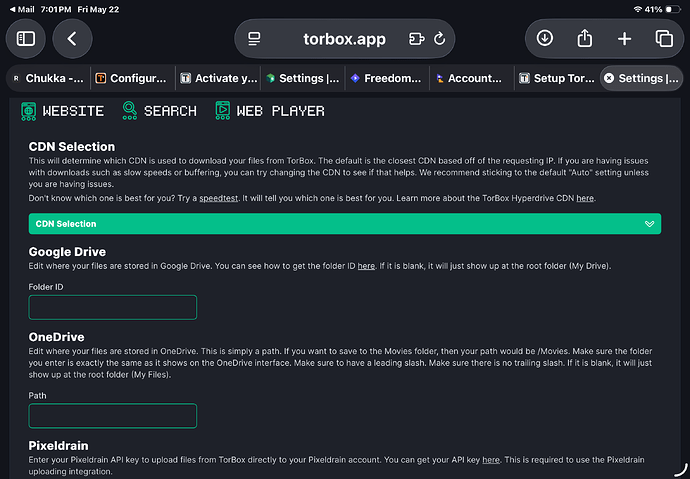This screenshot has width=690, height=479.
Task: Switch to the Account... tab
Action: [x=471, y=78]
